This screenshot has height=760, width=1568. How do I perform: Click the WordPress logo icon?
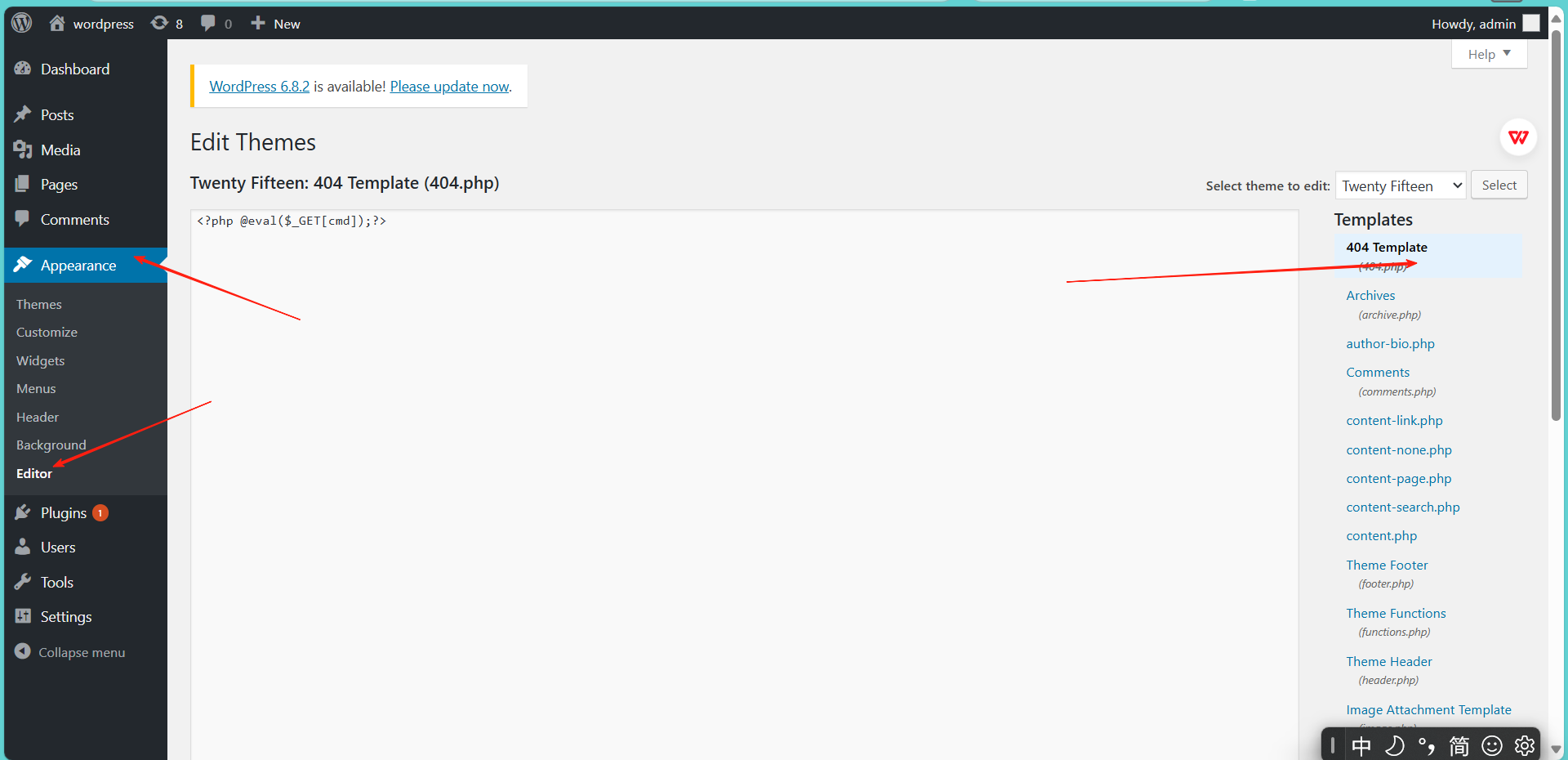tap(22, 23)
